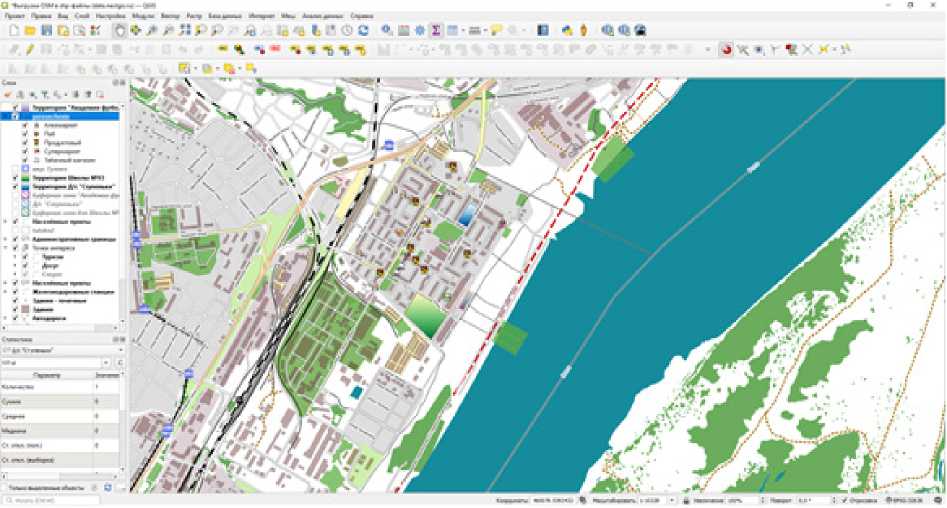Collapse the Точки интереса layer group
This screenshot has height=508, width=947.
tap(6, 247)
